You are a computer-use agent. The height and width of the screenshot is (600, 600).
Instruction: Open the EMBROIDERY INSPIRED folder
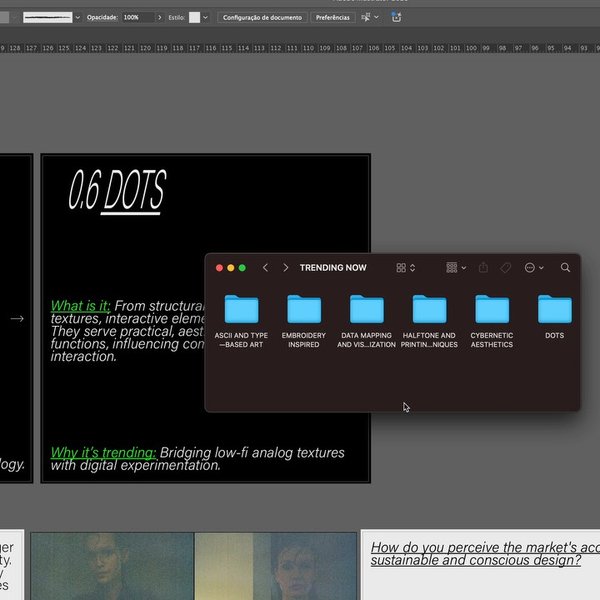coord(303,309)
